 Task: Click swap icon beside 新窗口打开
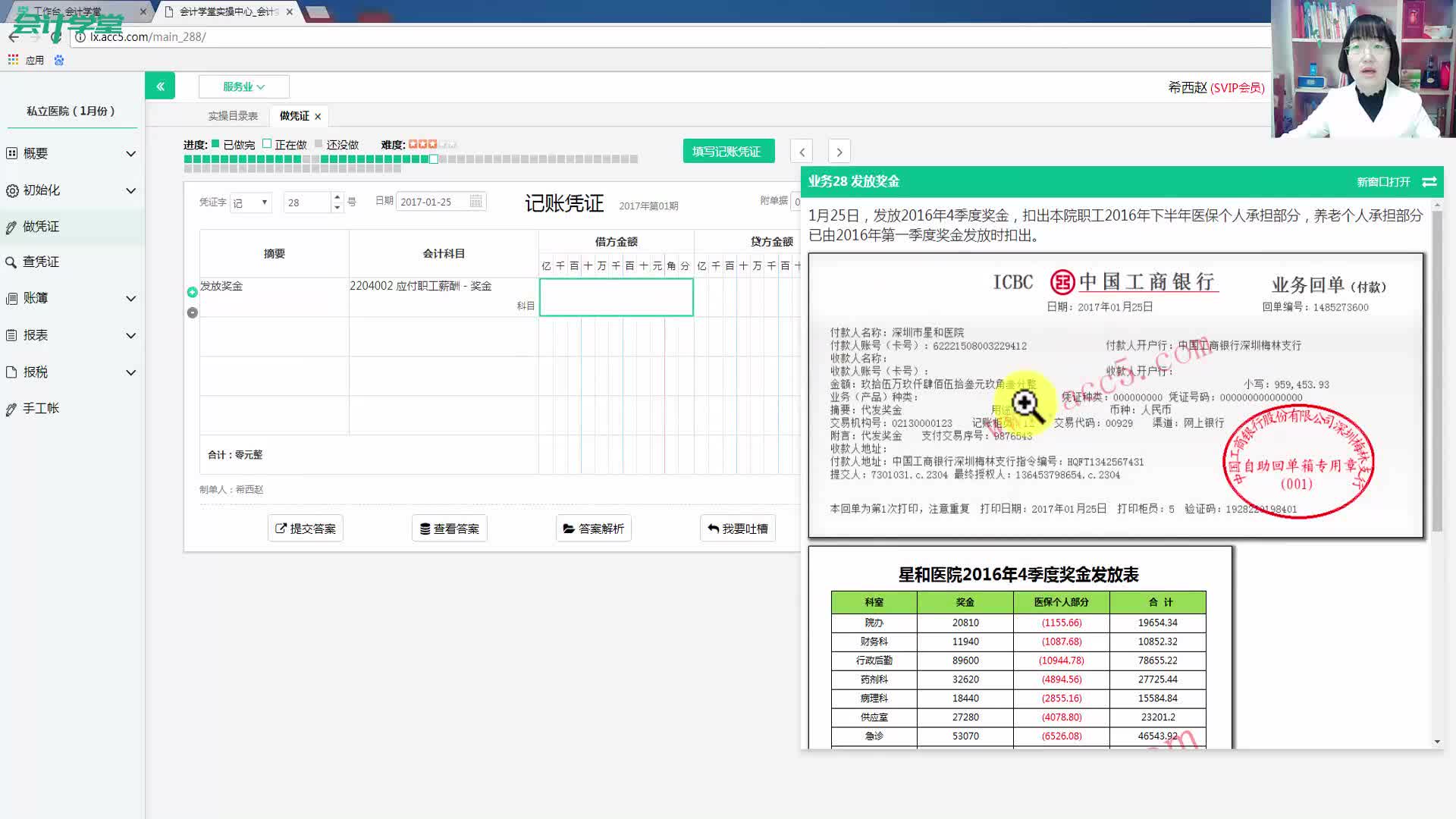(x=1429, y=182)
